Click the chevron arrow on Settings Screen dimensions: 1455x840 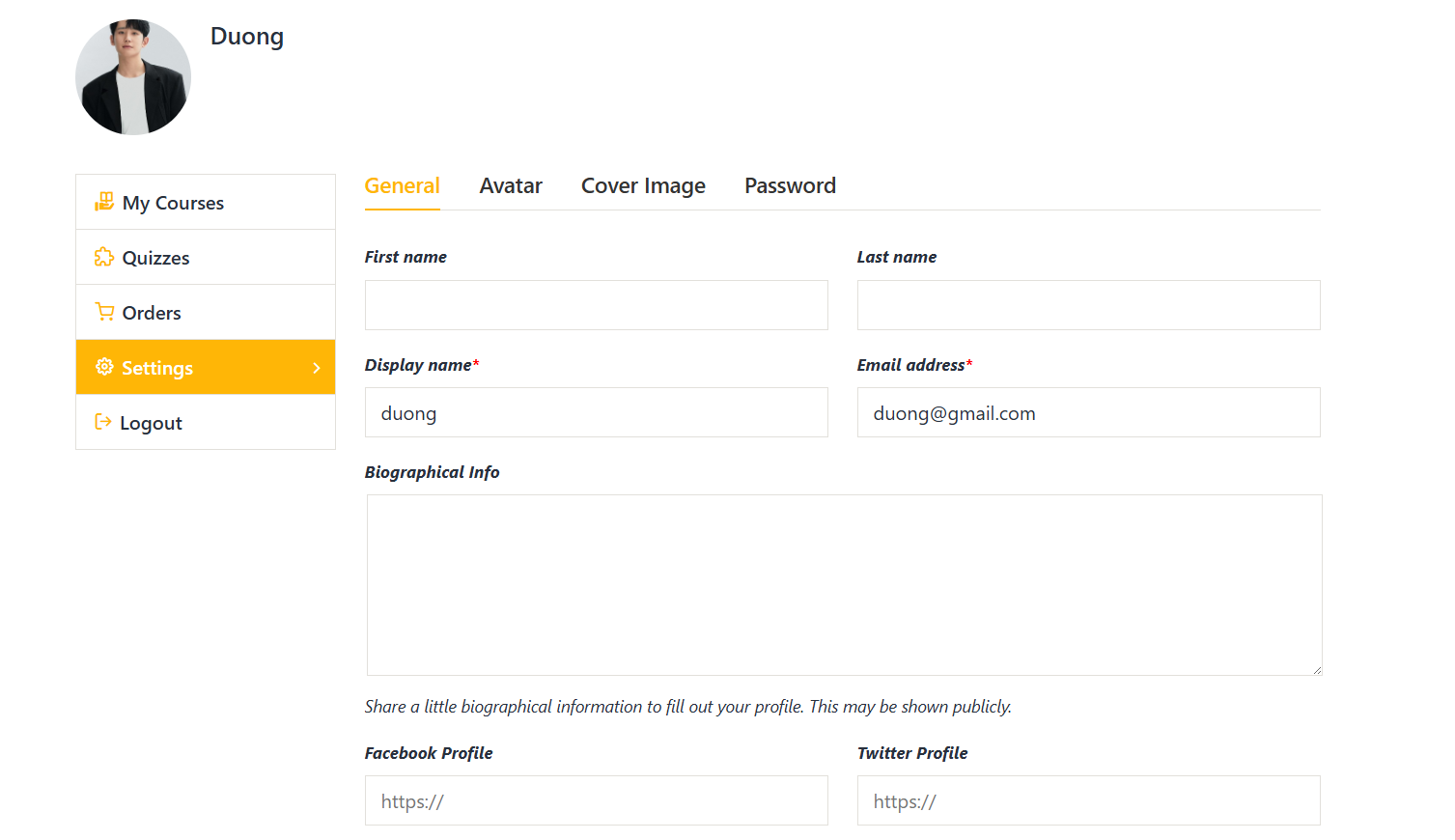coord(316,368)
